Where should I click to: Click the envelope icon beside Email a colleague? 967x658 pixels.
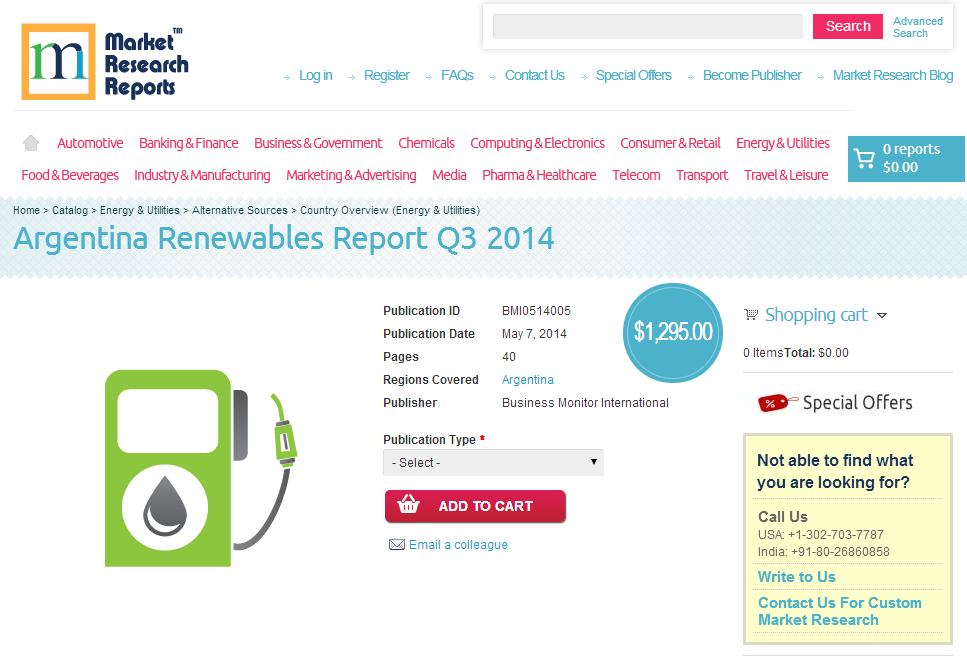(397, 545)
